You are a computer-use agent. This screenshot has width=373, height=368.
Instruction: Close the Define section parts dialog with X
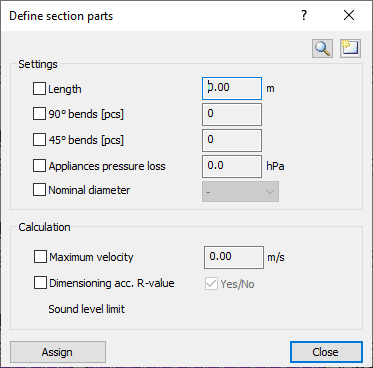349,16
